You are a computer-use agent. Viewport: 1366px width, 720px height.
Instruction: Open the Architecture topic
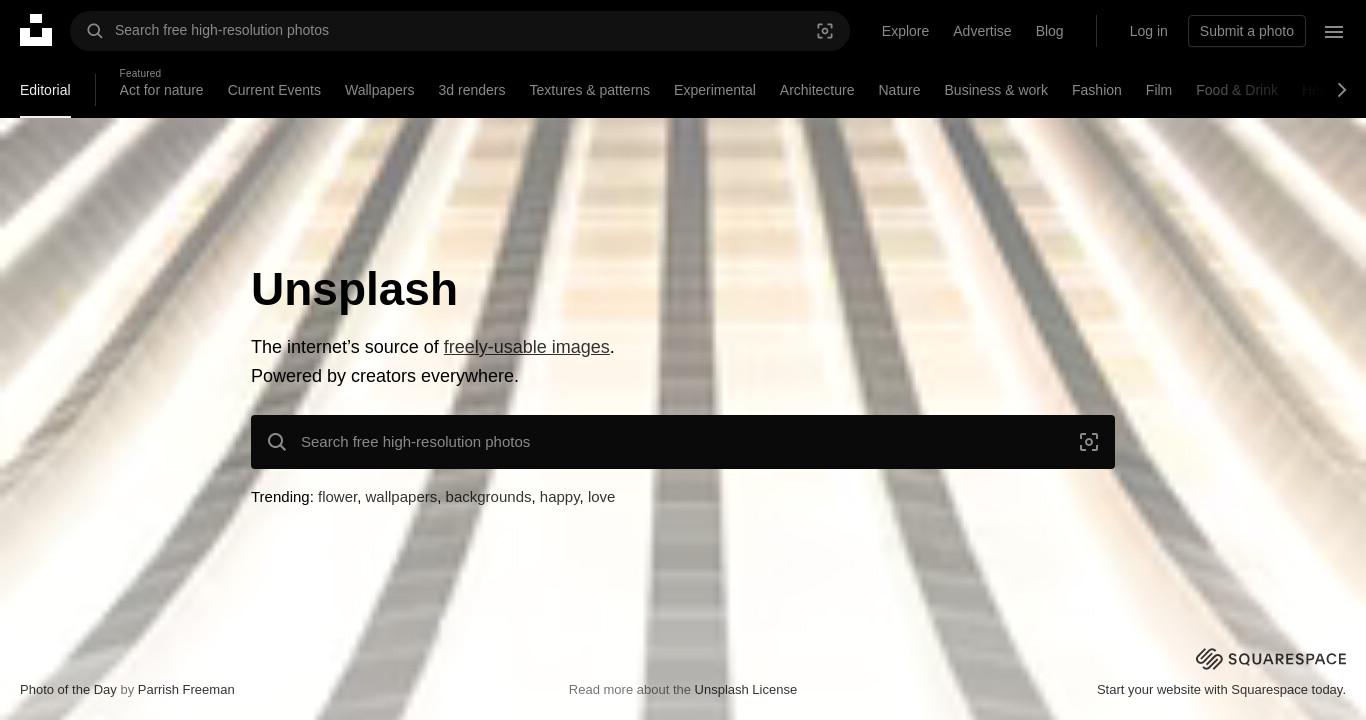(817, 90)
